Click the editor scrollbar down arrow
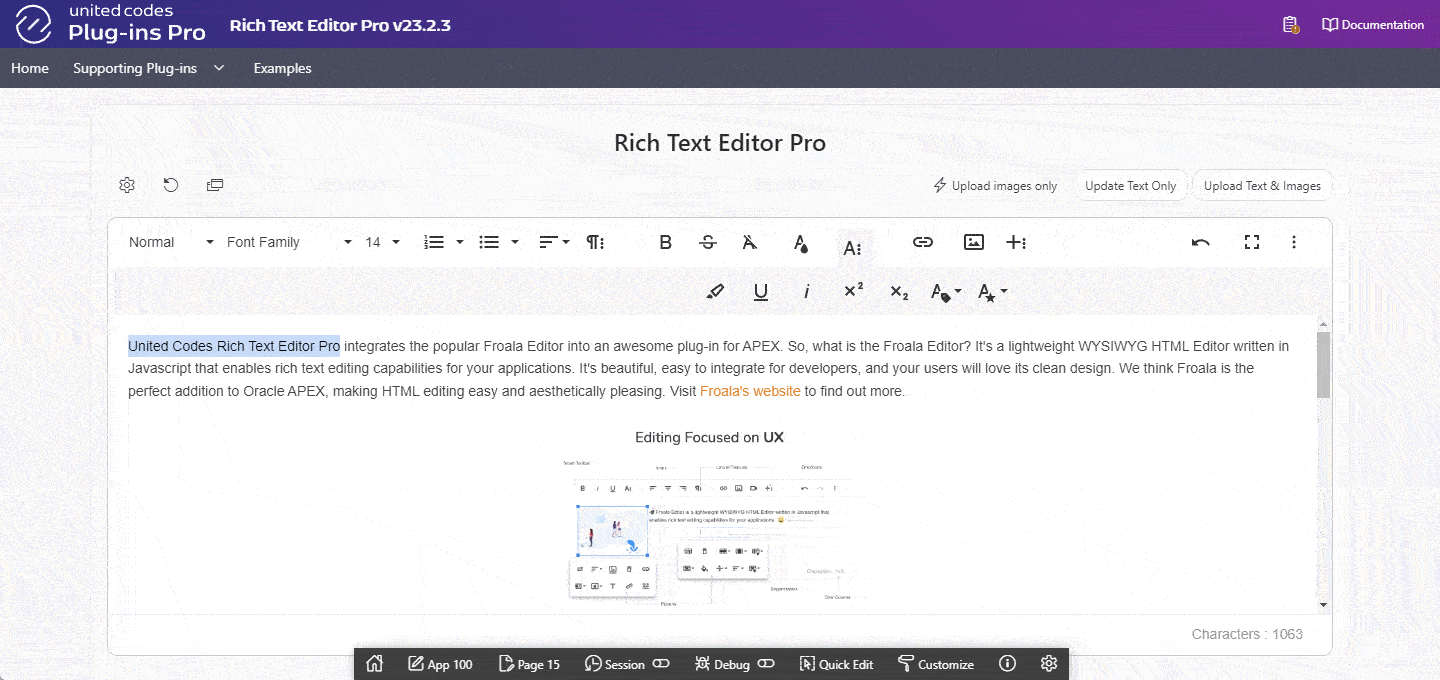Image resolution: width=1440 pixels, height=680 pixels. [x=1324, y=604]
